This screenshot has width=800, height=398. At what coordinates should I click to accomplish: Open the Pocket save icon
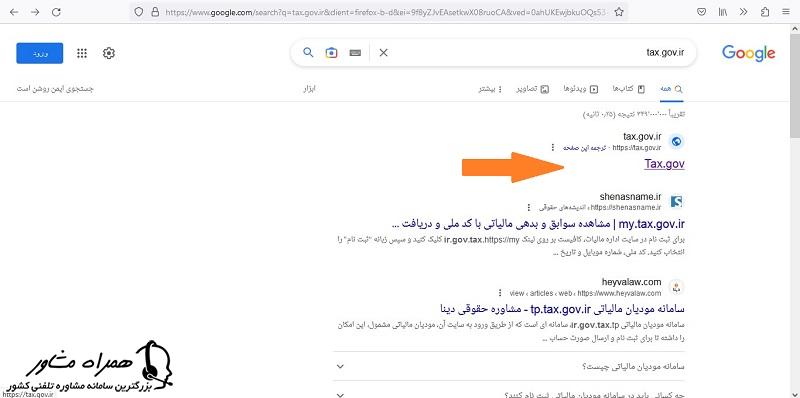point(702,12)
